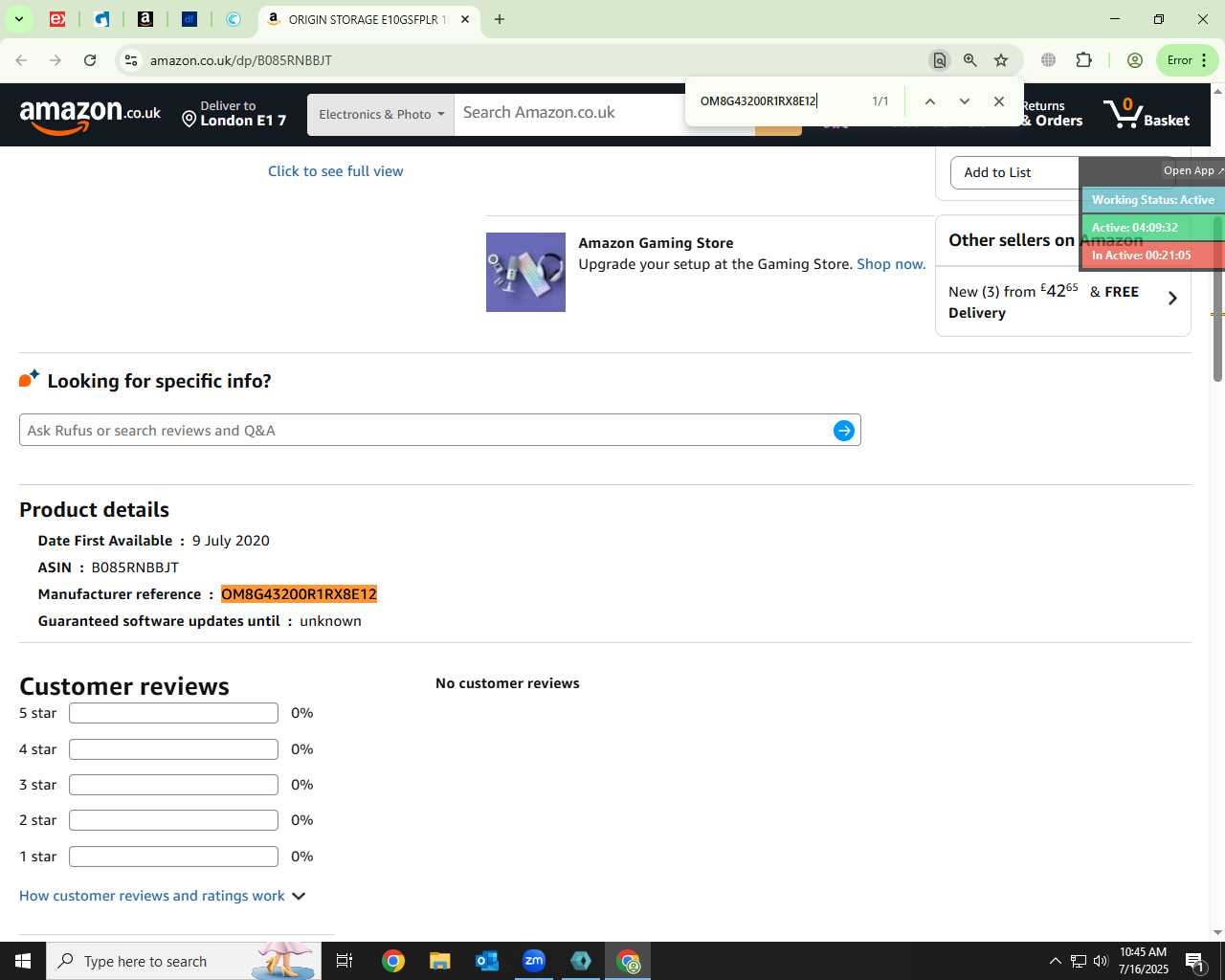Close the ORIGIN STORAGE tab
This screenshot has width=1225, height=980.
point(465,19)
